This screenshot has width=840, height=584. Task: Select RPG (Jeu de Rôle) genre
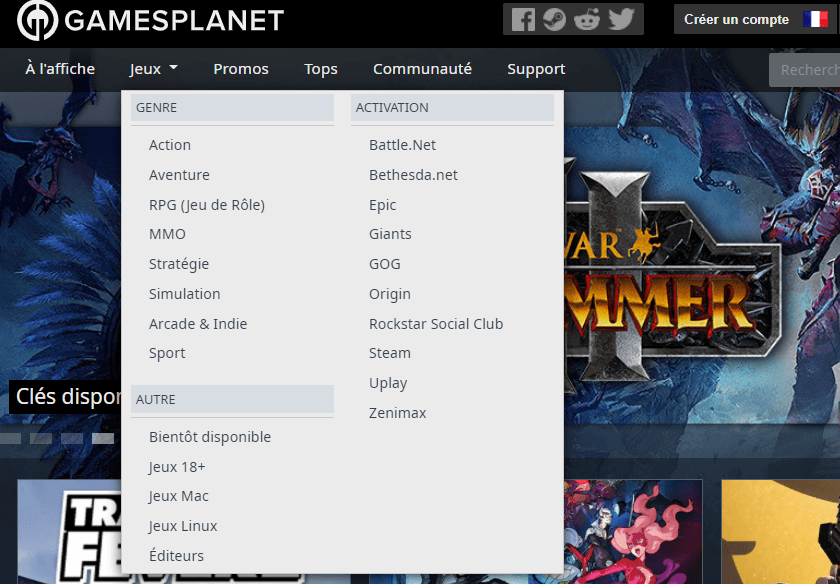point(207,205)
